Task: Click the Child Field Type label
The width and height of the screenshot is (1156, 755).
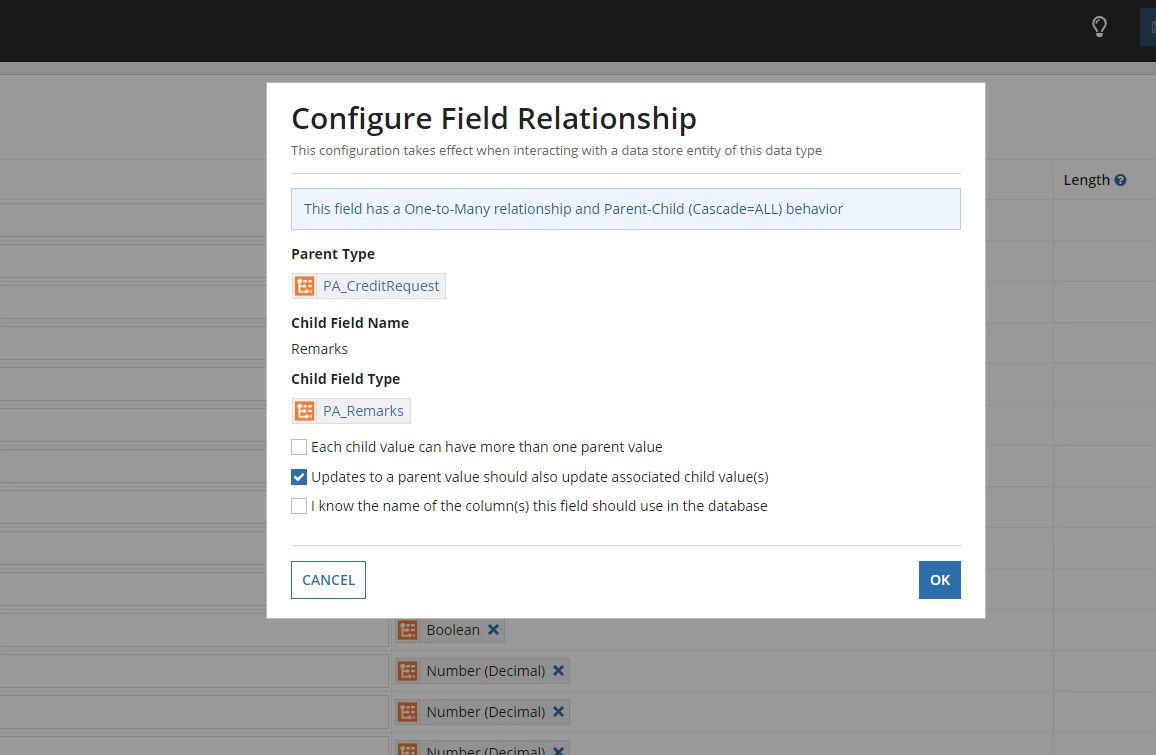Action: point(345,379)
